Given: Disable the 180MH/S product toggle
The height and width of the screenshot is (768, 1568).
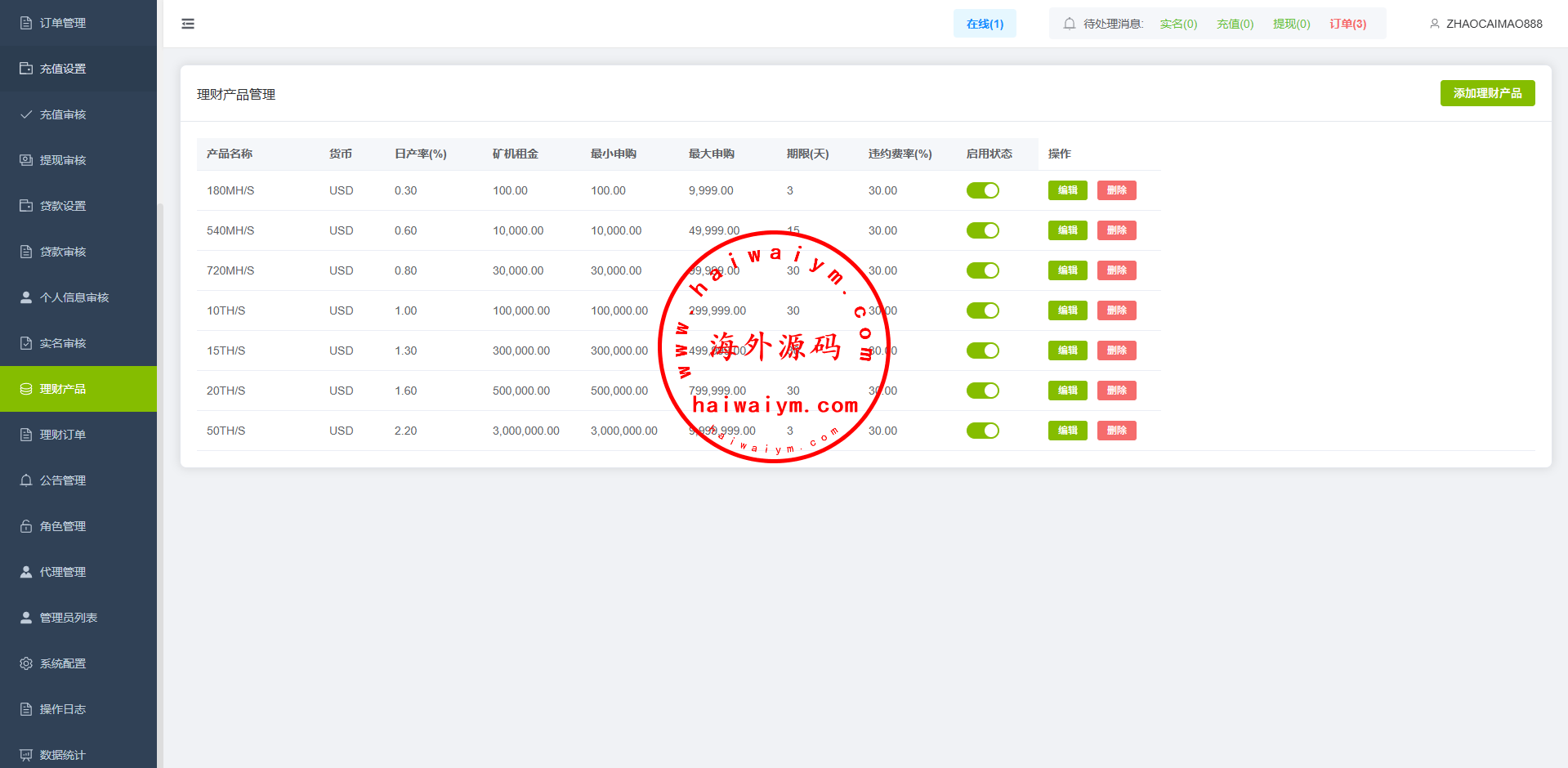Looking at the screenshot, I should (982, 190).
